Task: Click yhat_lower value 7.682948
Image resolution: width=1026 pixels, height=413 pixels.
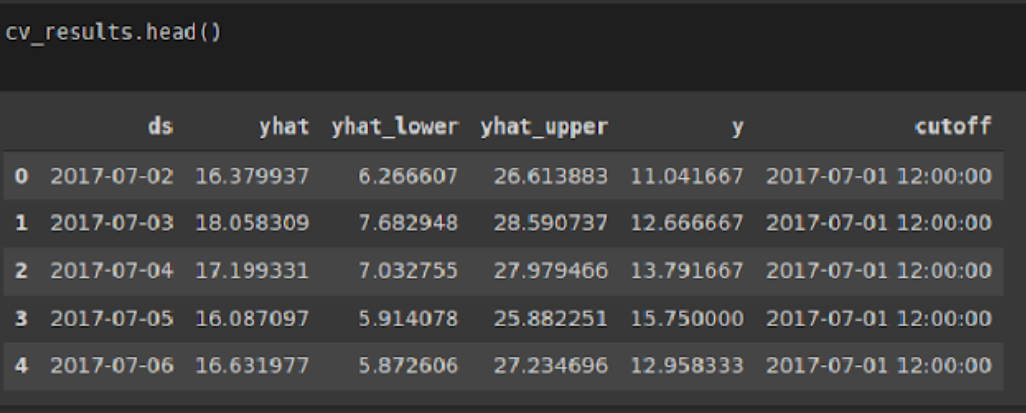Action: [408, 223]
